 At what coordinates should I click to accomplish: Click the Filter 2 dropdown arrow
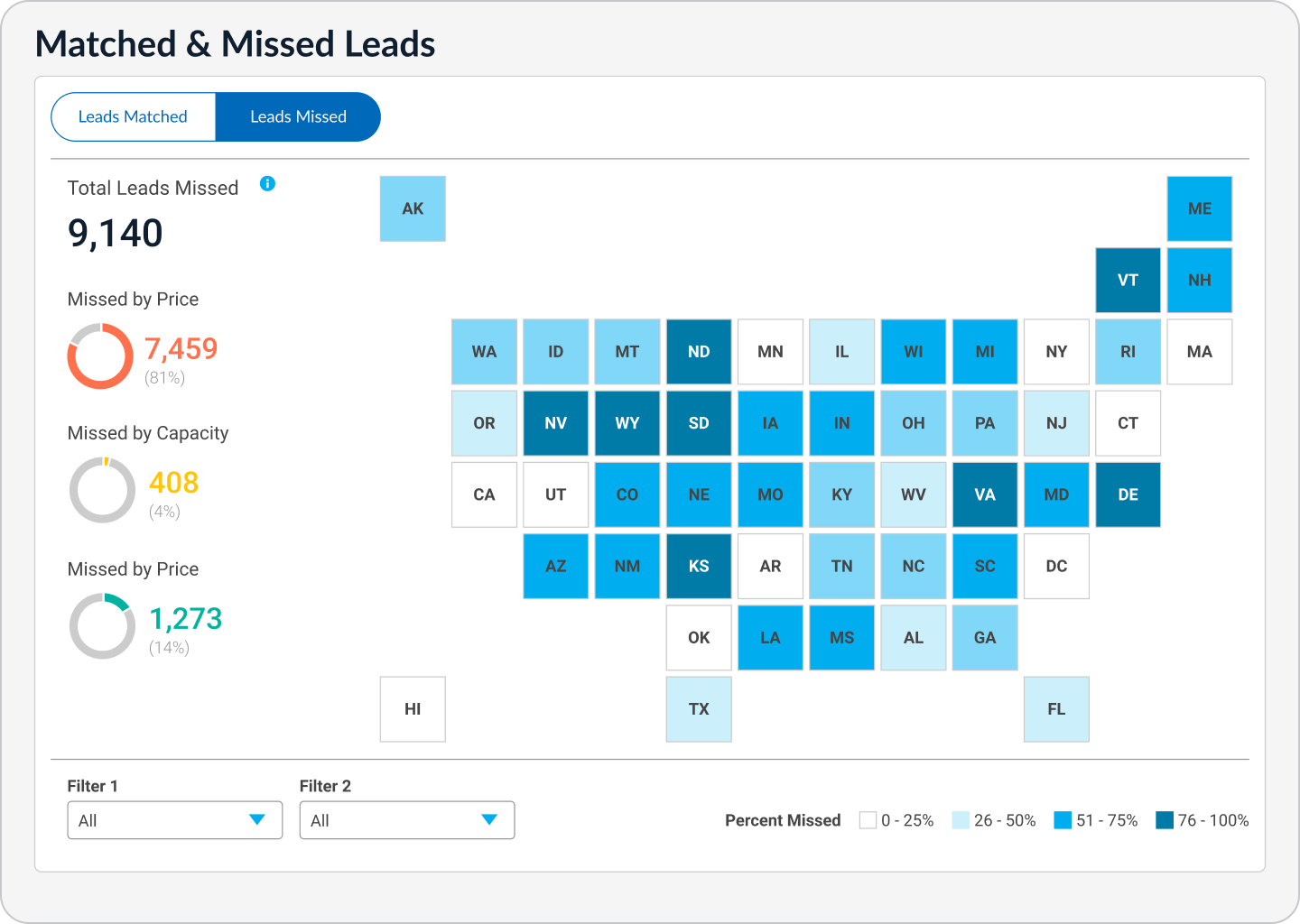tap(489, 819)
